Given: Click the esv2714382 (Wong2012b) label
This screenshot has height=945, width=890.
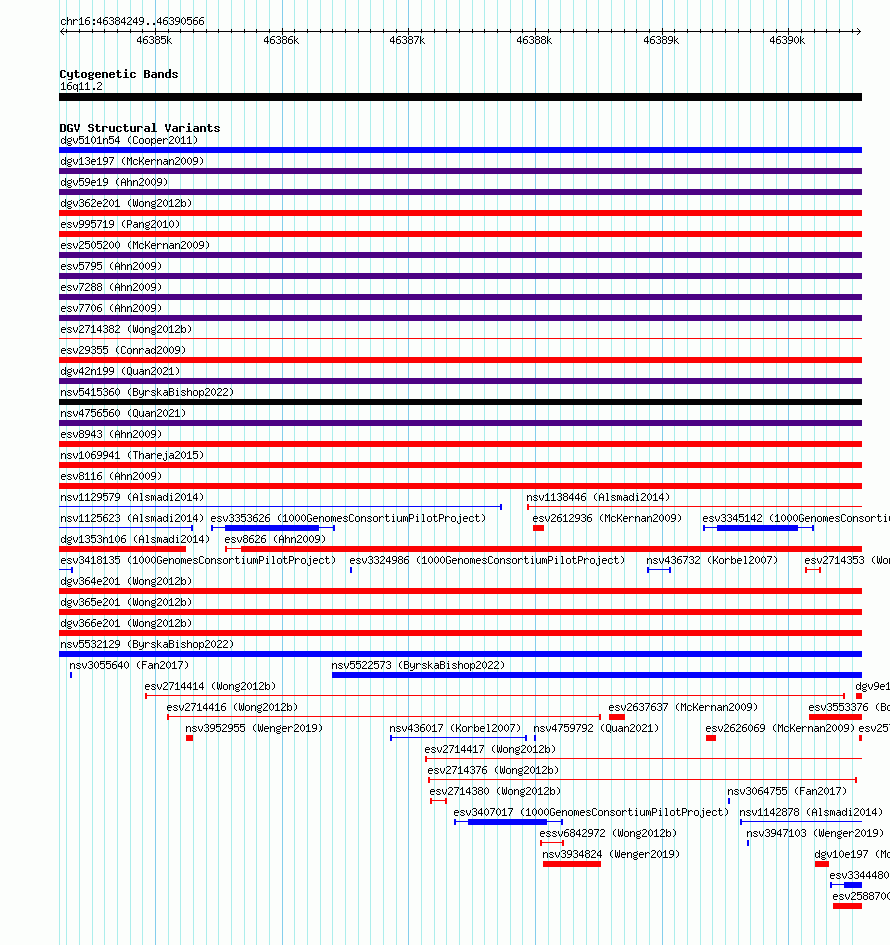Looking at the screenshot, I should [x=126, y=329].
